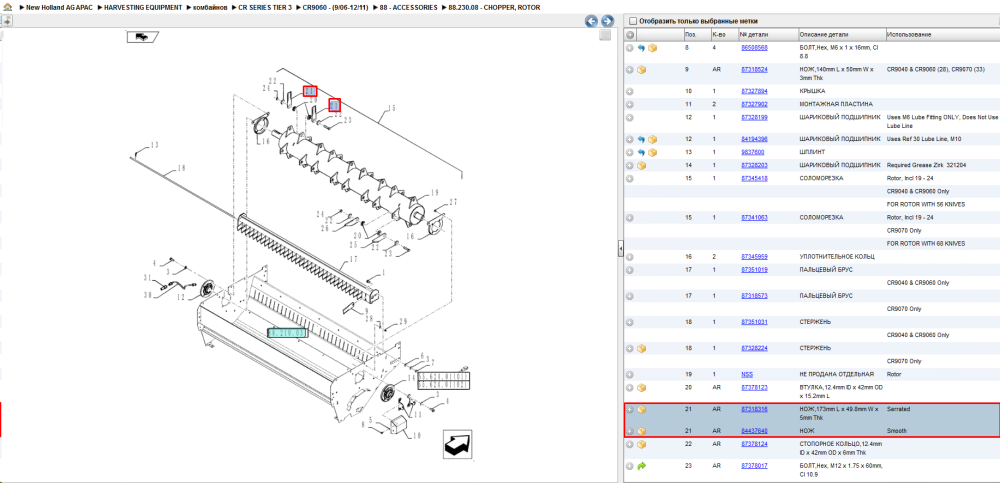Click the box icon for part 9837600
The image size is (1000, 483).
653,152
